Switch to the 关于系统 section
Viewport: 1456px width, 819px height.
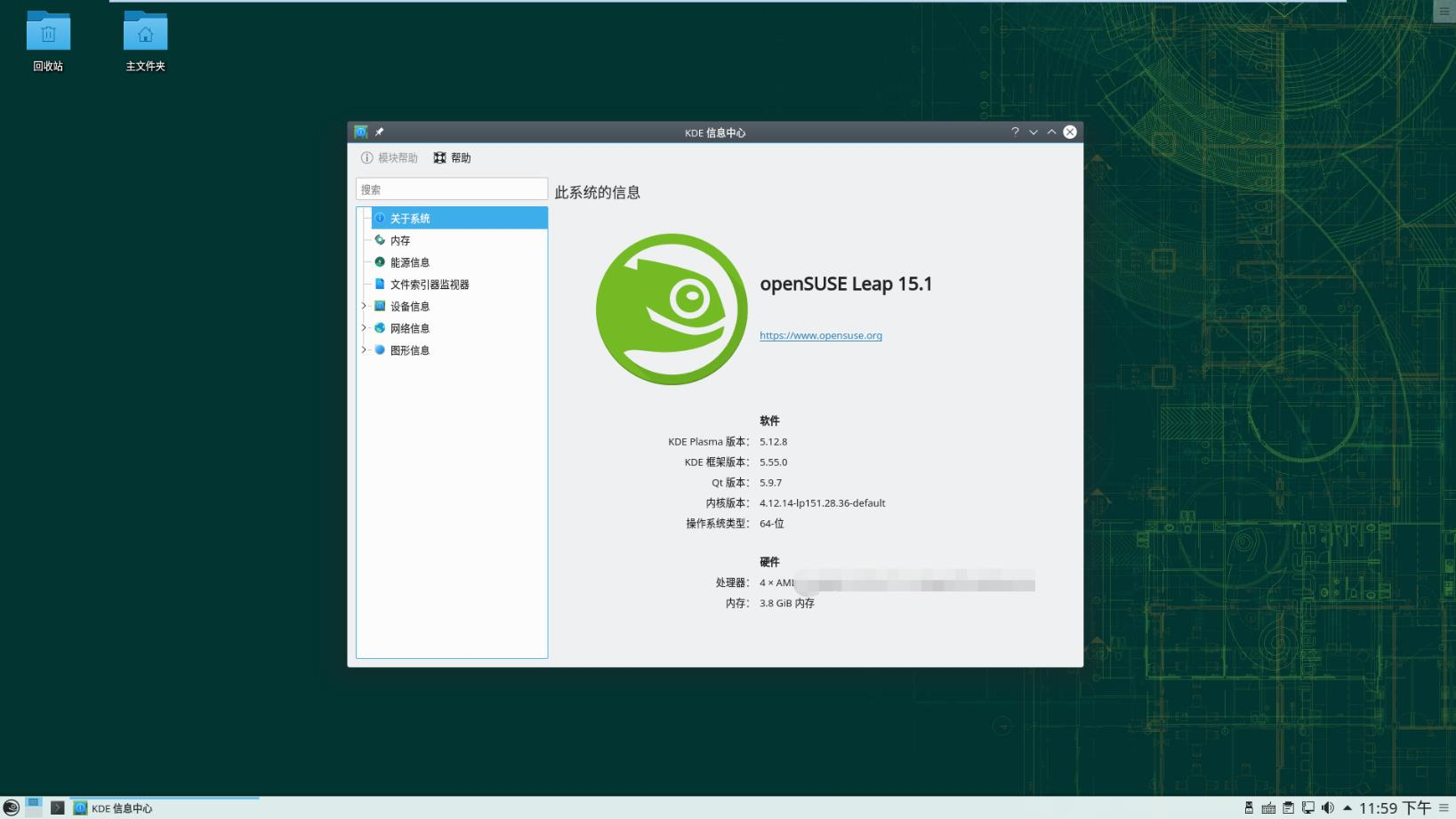point(409,218)
